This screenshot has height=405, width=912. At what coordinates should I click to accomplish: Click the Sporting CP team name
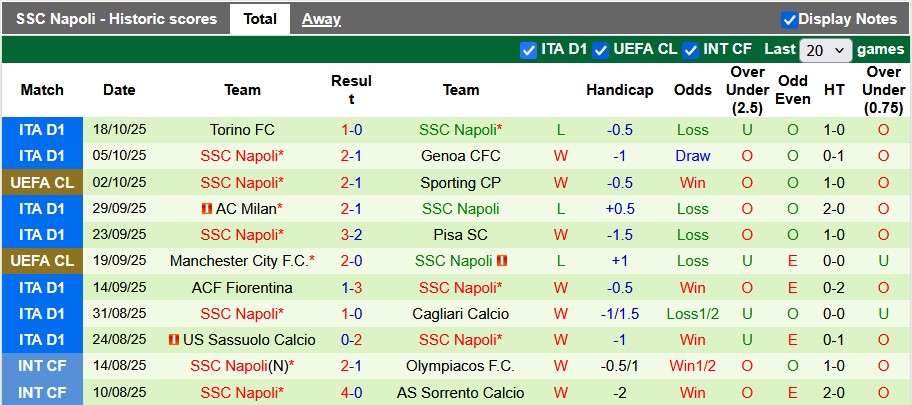tap(460, 183)
